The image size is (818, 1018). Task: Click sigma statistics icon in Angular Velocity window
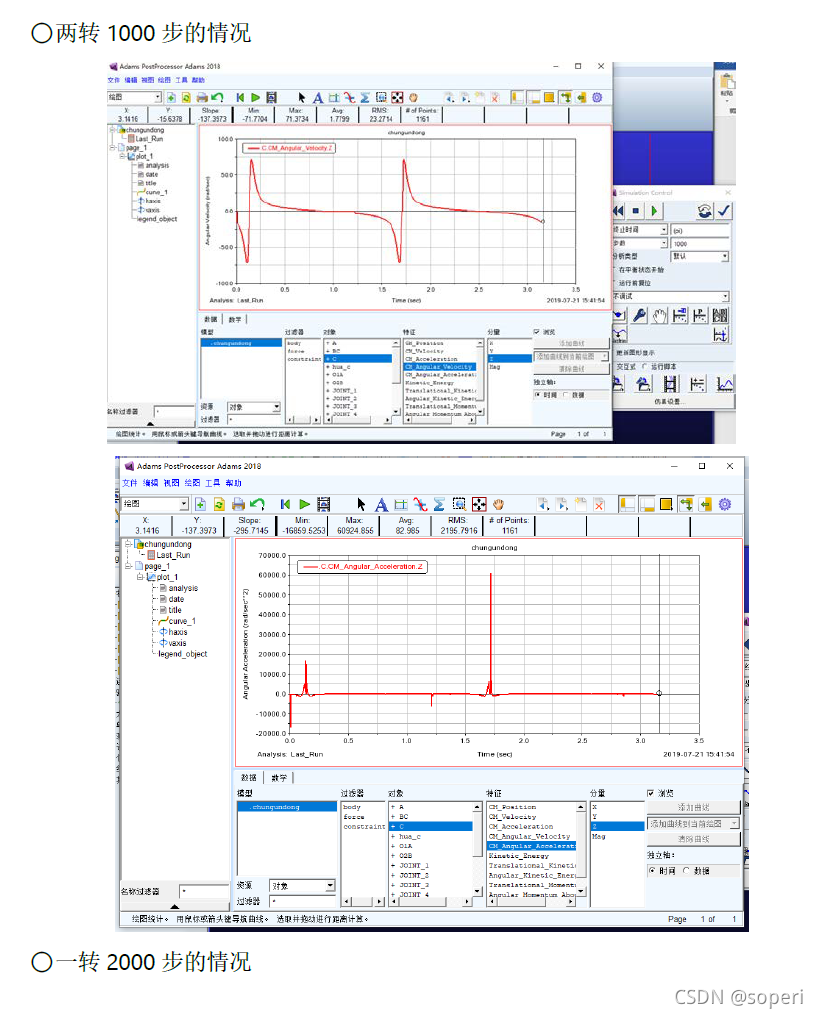pos(365,98)
